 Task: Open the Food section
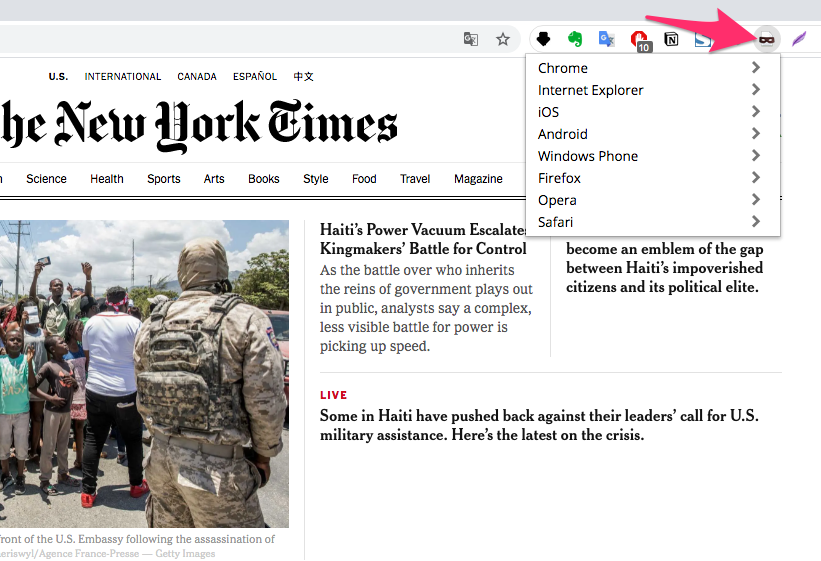coord(364,179)
